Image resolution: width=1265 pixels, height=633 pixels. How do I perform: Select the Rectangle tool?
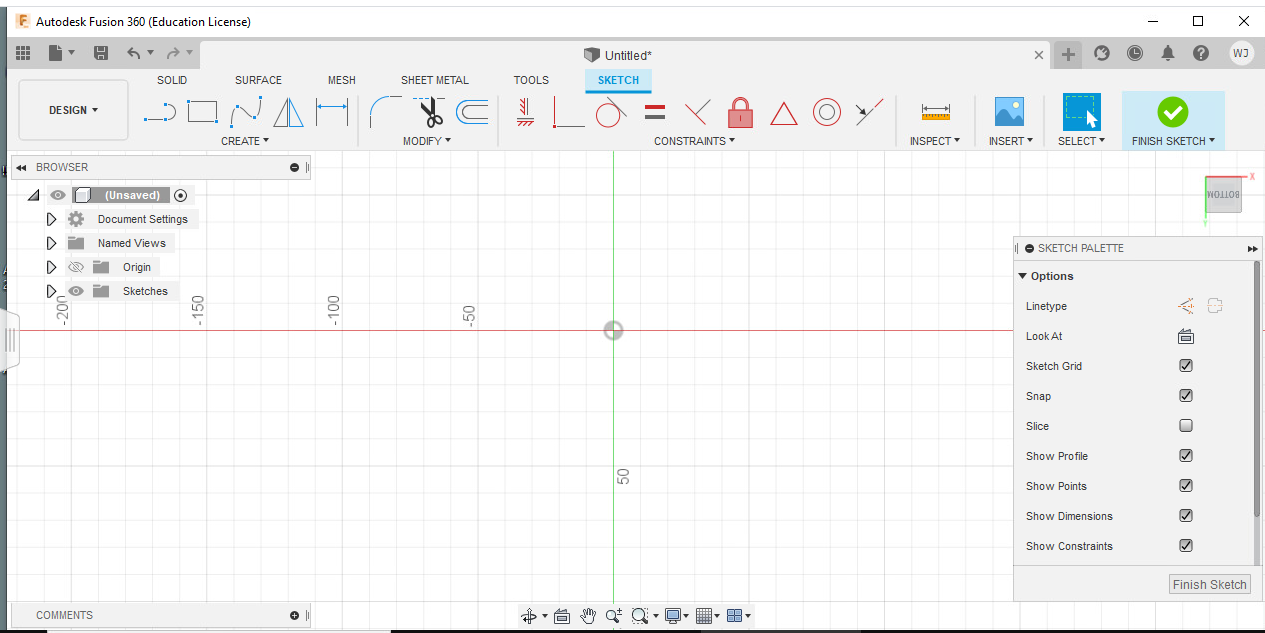(202, 112)
